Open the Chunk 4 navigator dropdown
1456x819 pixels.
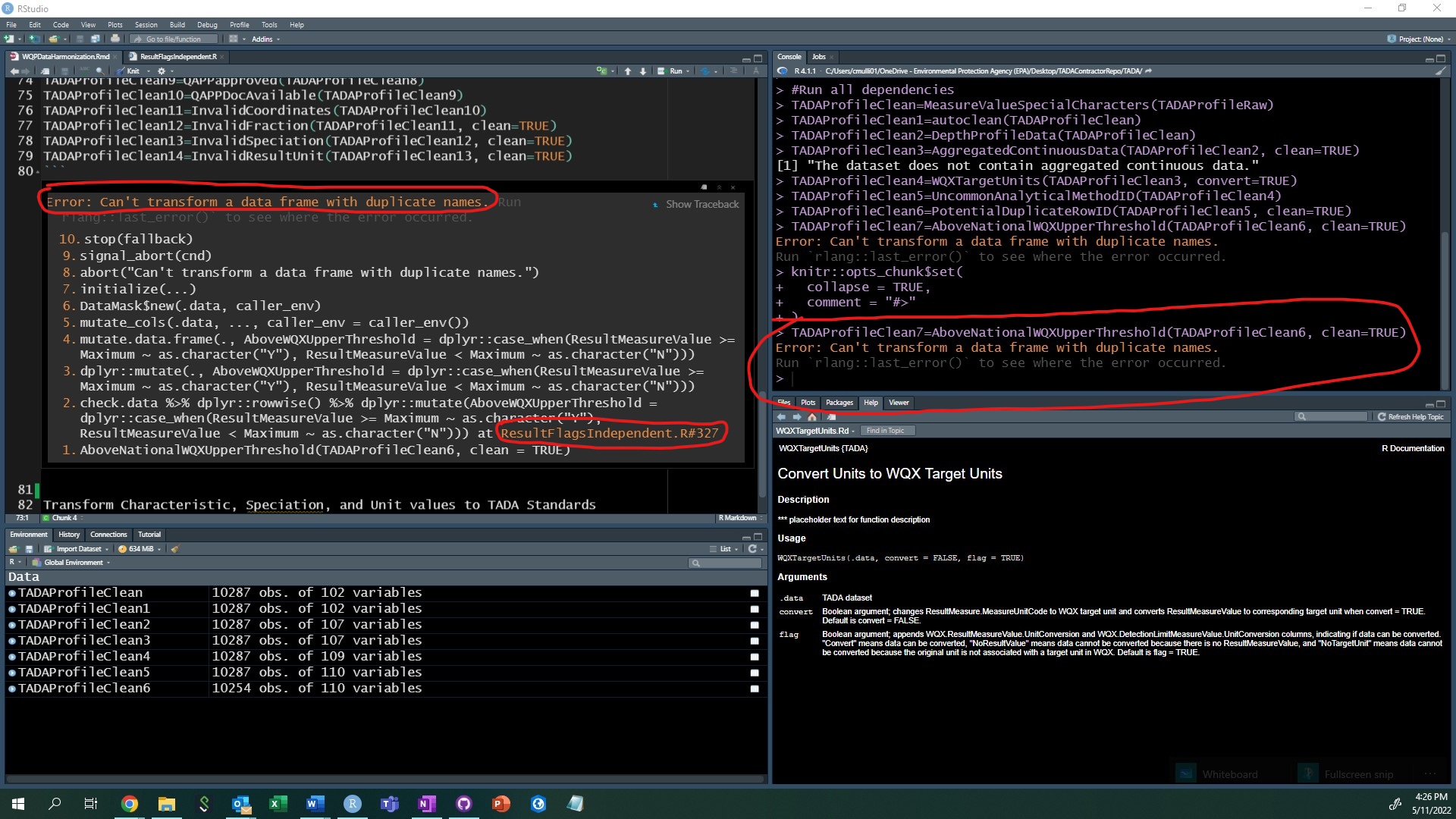coord(64,518)
